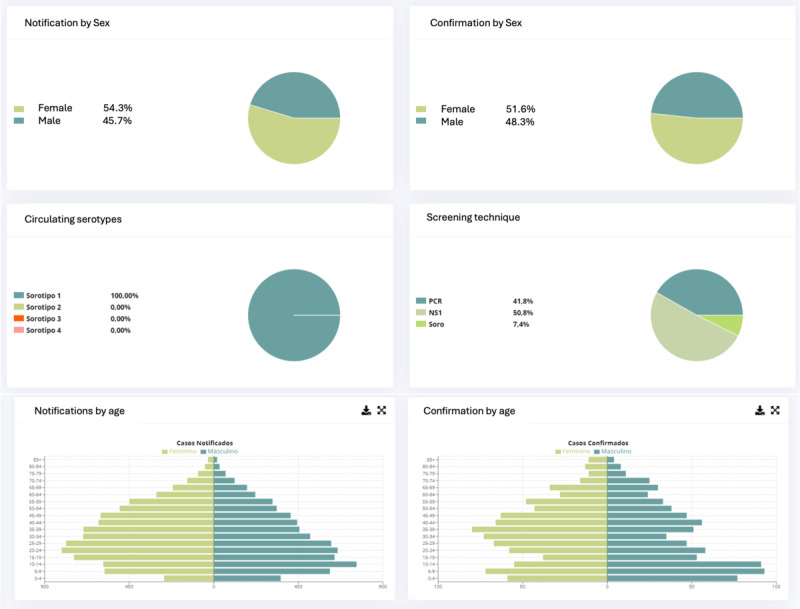This screenshot has height=609, width=800.
Task: Expand Confirmation by age chart to fullscreen
Action: coord(775,410)
